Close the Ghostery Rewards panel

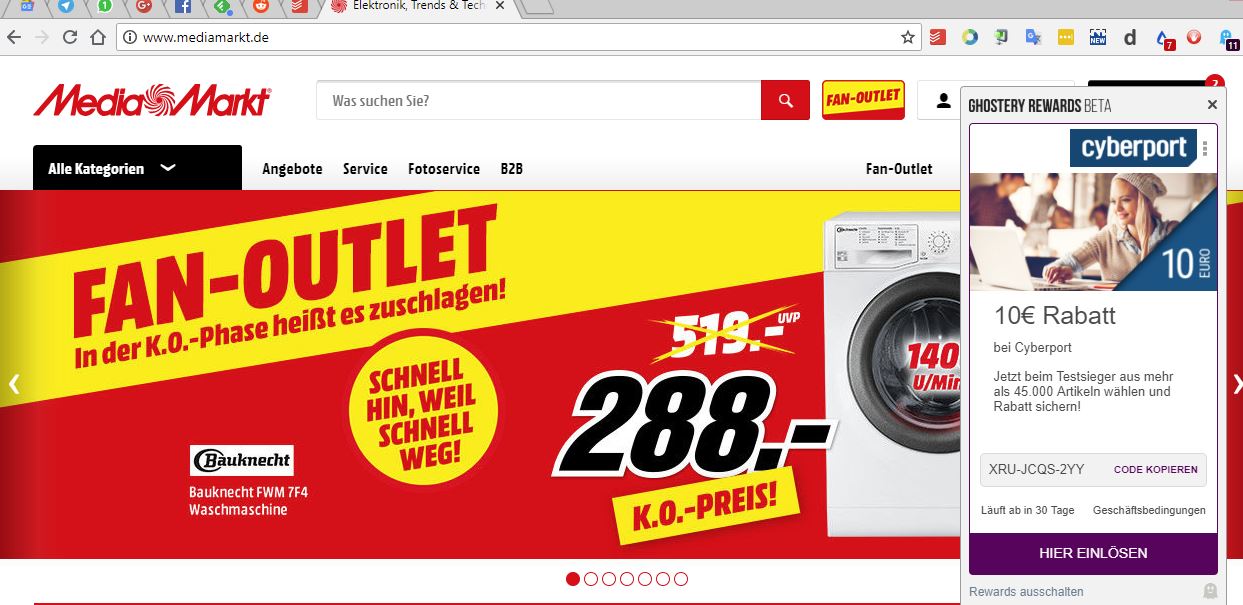click(x=1212, y=105)
